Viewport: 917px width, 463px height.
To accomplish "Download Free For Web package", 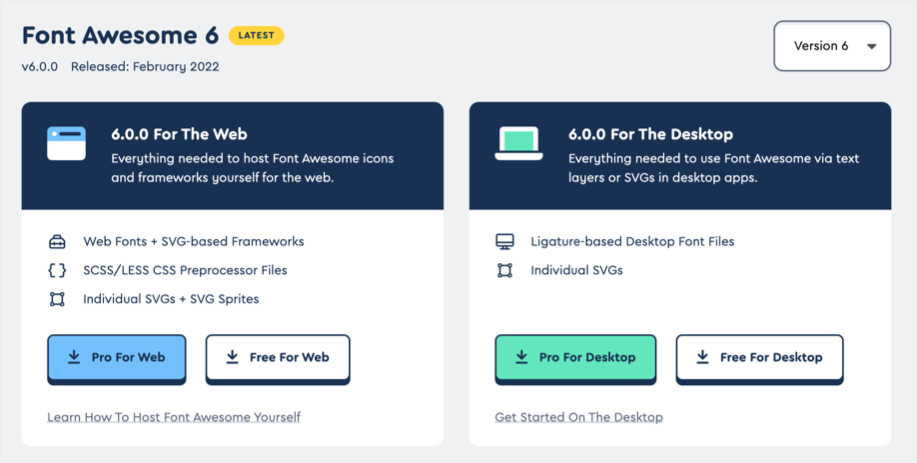I will click(x=278, y=358).
